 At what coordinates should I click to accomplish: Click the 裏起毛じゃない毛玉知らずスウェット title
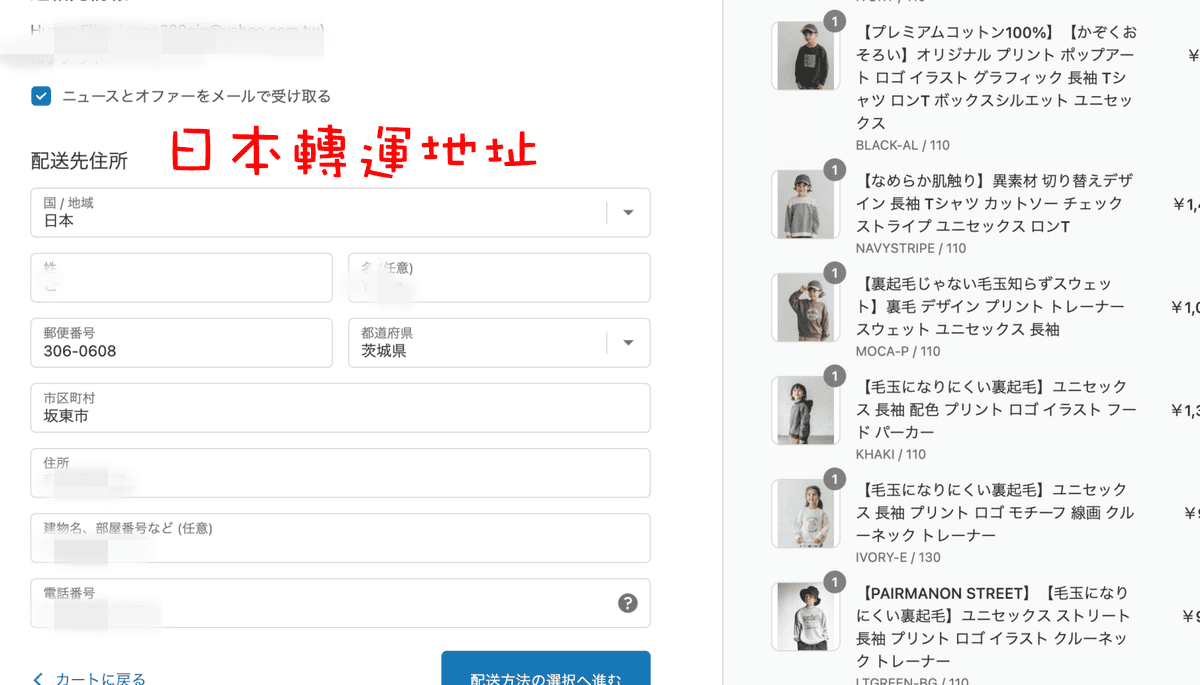point(990,306)
